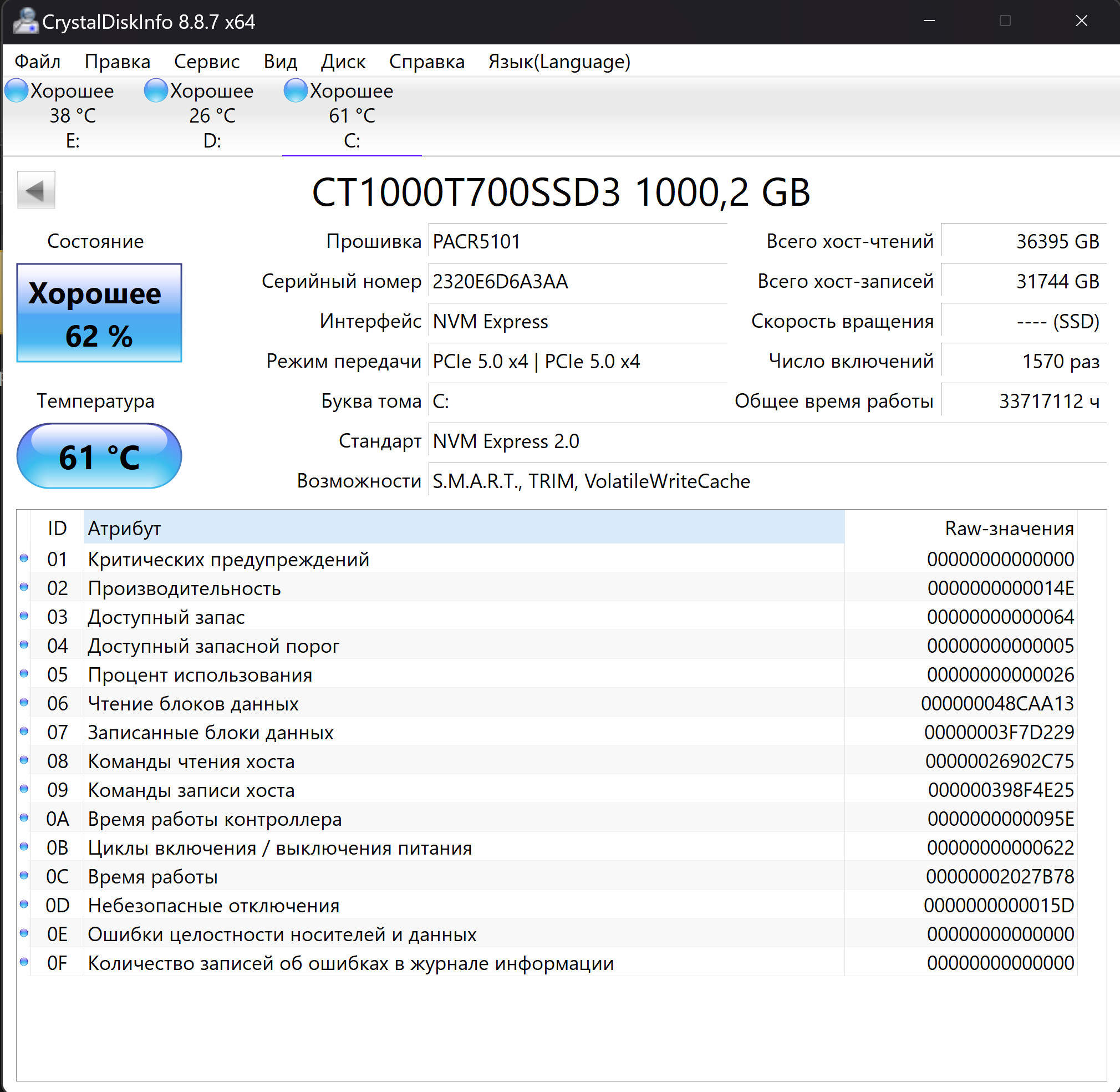Image resolution: width=1120 pixels, height=1092 pixels.
Task: Select row 02 Производительность
Action: [x=548, y=588]
